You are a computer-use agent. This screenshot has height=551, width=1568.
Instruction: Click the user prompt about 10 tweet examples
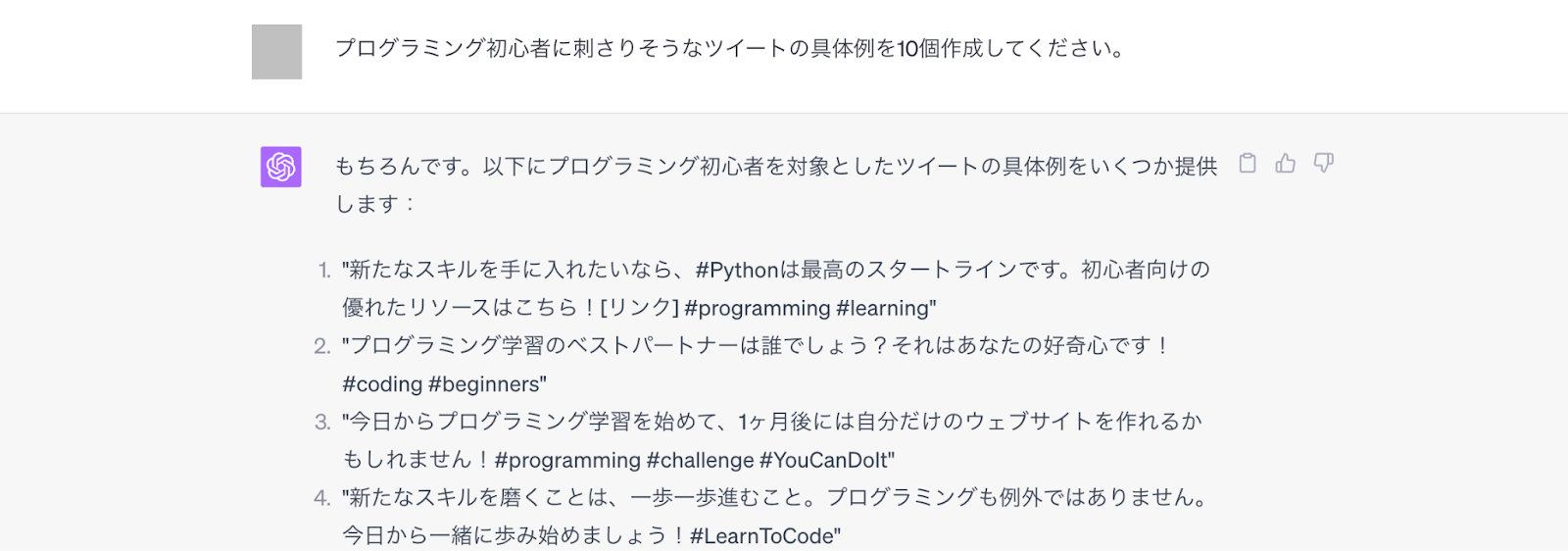pyautogui.click(x=729, y=49)
